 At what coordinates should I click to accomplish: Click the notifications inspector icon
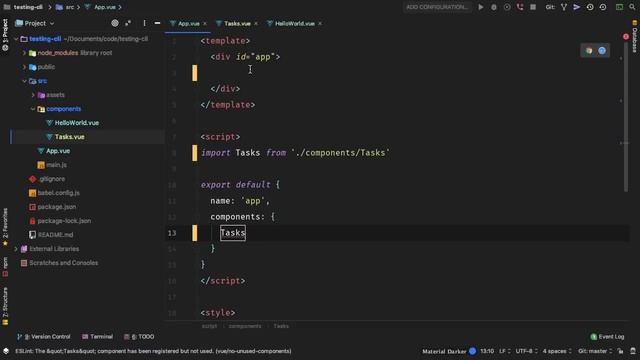tap(633, 351)
